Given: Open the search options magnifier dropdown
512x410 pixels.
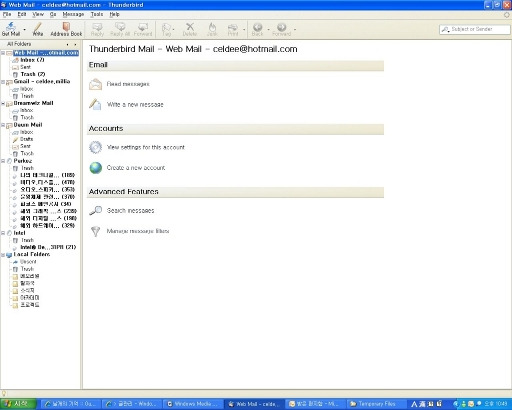Looking at the screenshot, I should (x=445, y=29).
